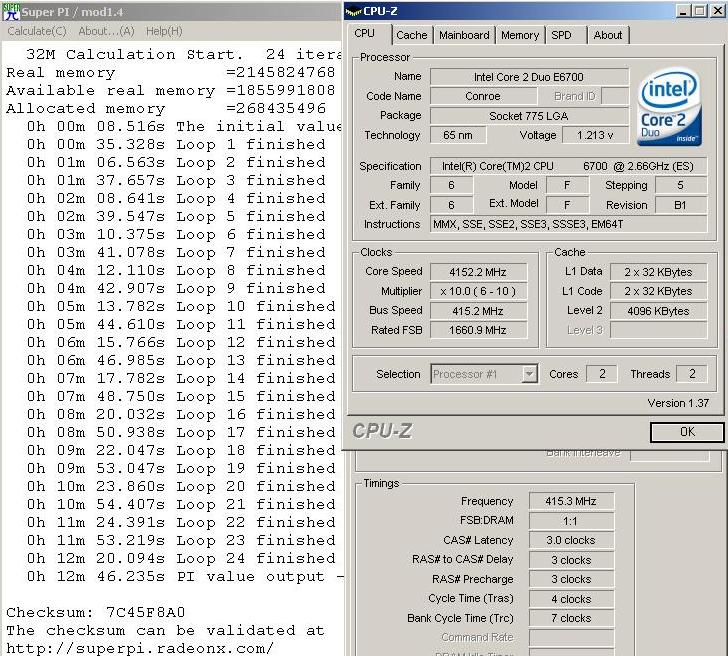The image size is (728, 656).
Task: Click the Multiplier value x 10.0 ( 6 - 10 )
Action: 478,292
